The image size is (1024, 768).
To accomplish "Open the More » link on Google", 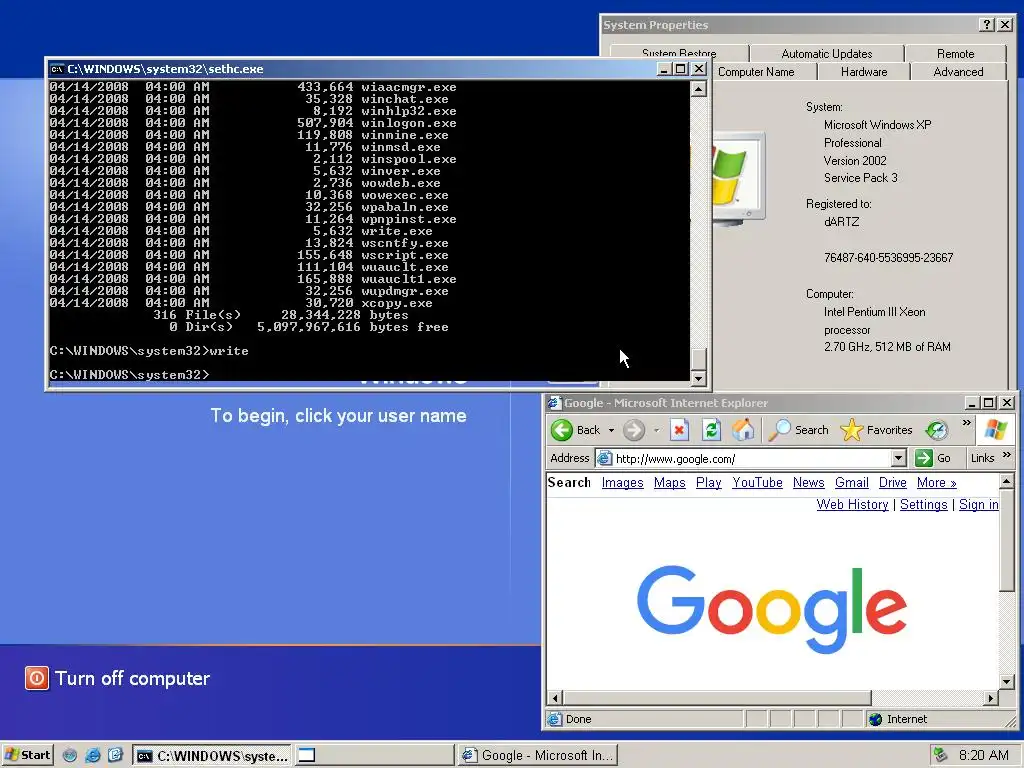I will coord(936,482).
